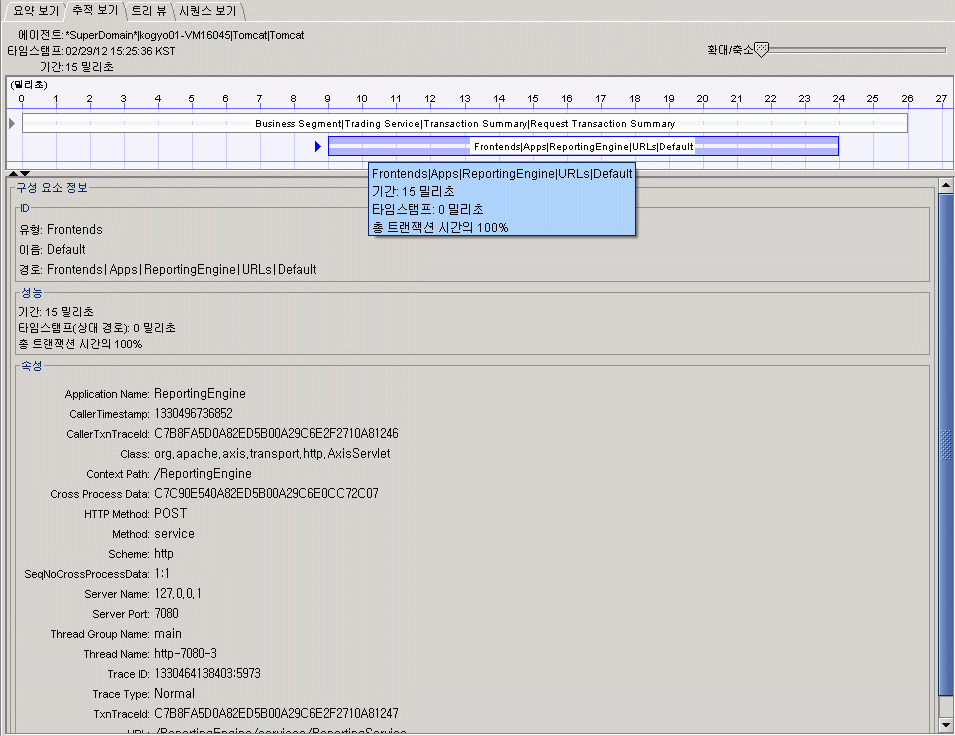
Task: Click Application Name value ReportingEngine
Action: (x=200, y=394)
